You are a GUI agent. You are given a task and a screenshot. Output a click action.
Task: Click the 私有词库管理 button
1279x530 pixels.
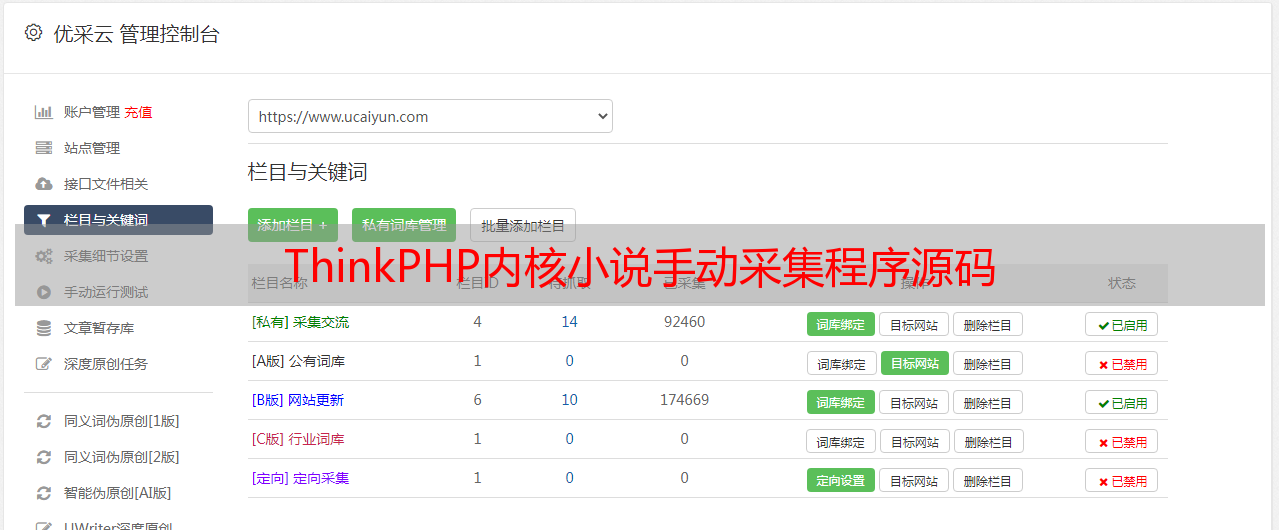coord(404,225)
